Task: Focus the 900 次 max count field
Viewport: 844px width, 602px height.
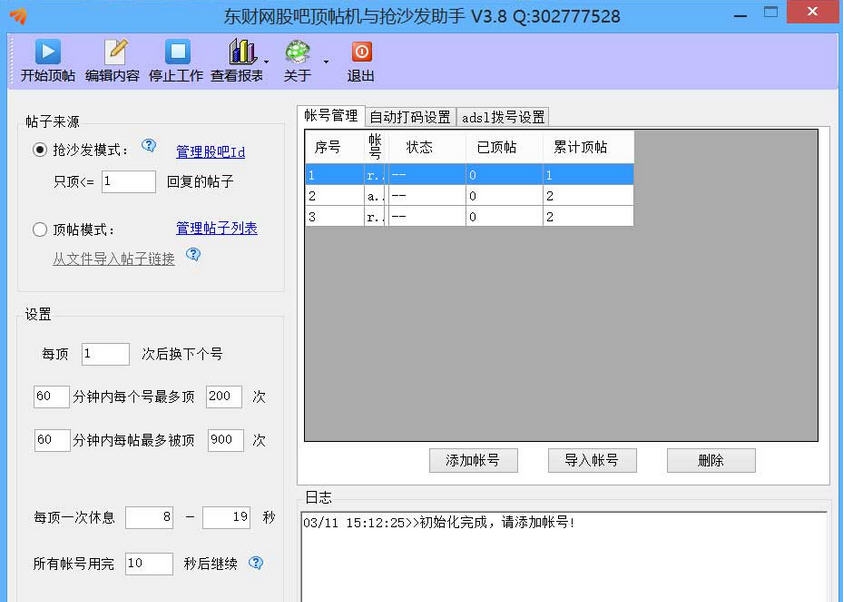Action: click(x=226, y=440)
